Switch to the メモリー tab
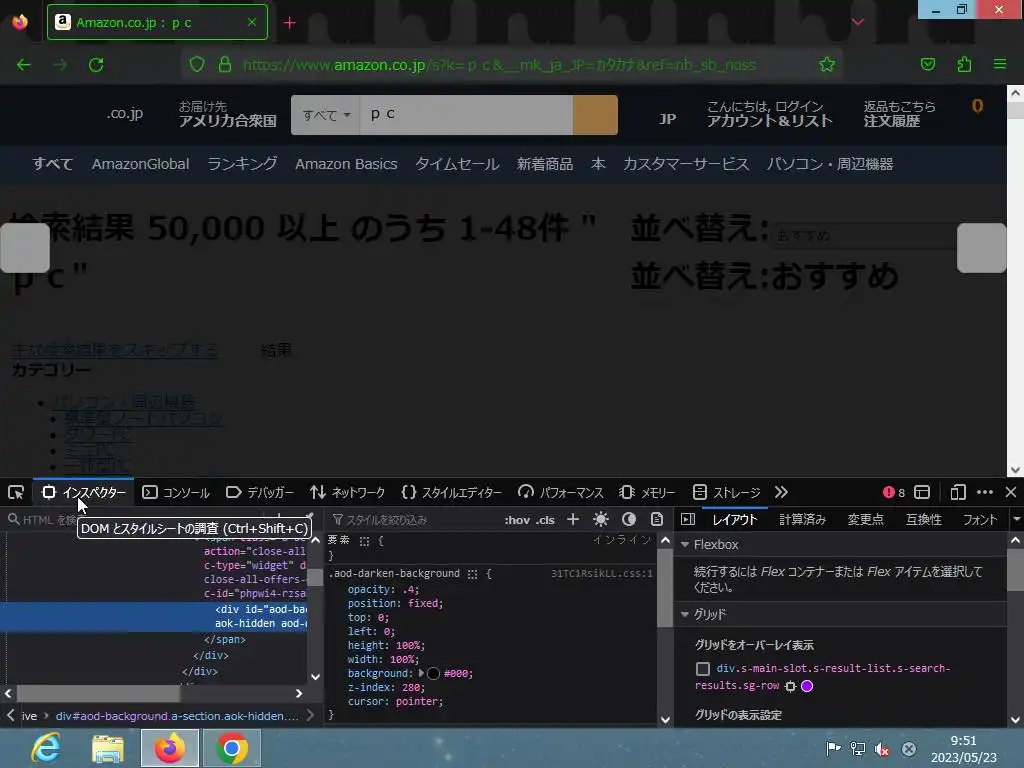This screenshot has width=1024, height=768. click(x=647, y=492)
